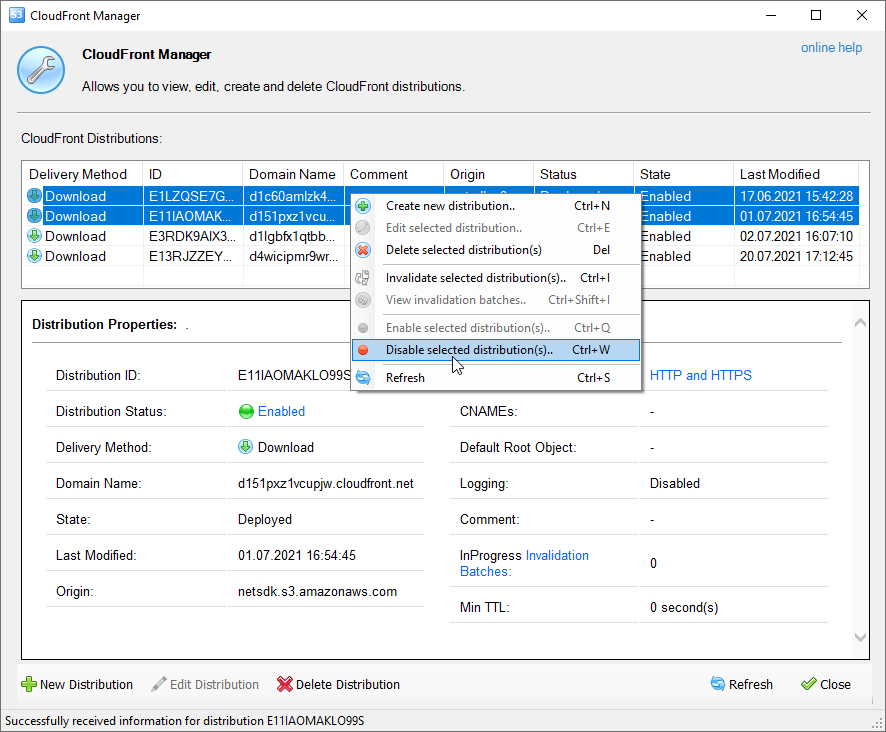The width and height of the screenshot is (886, 732).
Task: Click the Edit Distribution button
Action: click(205, 685)
